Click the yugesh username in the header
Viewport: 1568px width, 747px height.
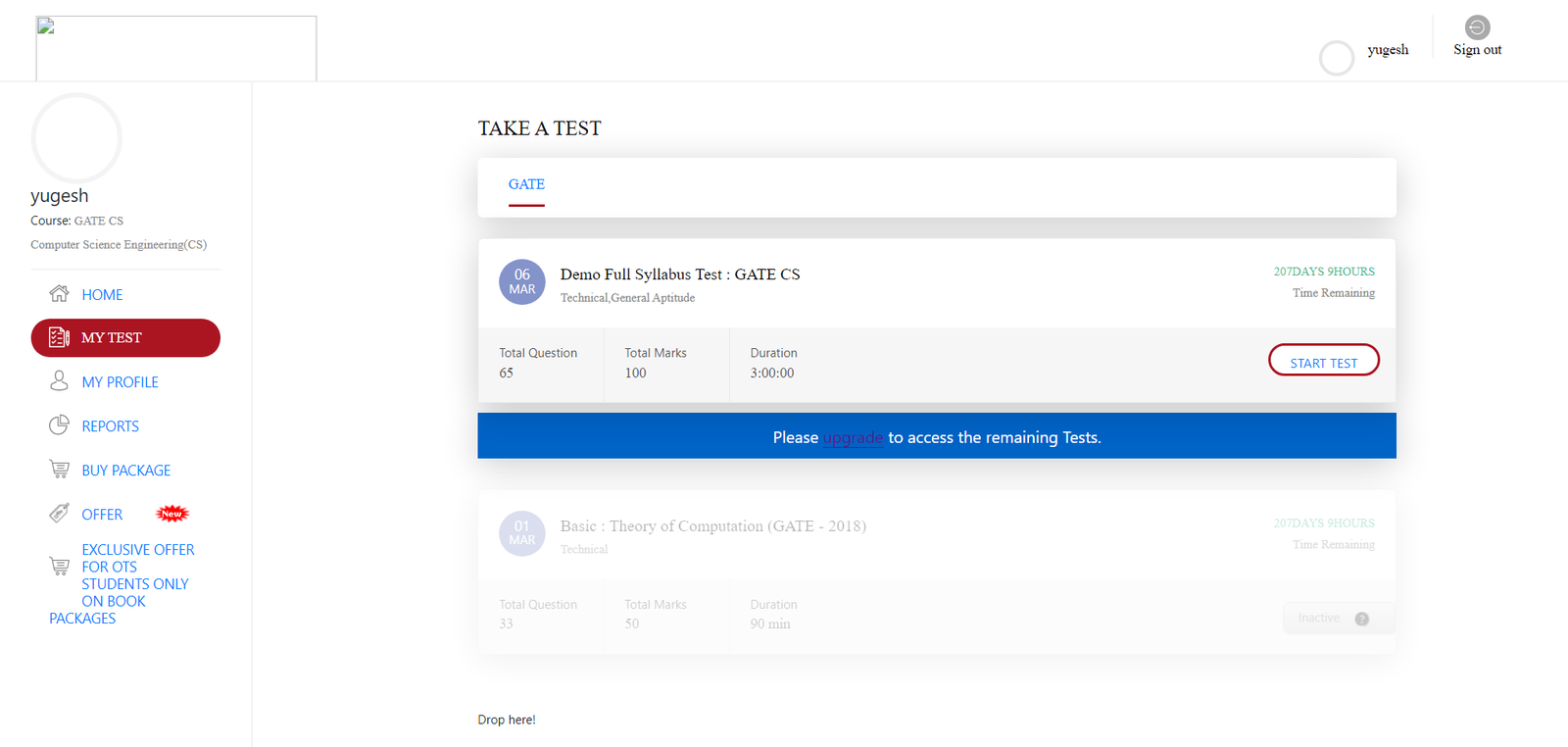pyautogui.click(x=1388, y=50)
